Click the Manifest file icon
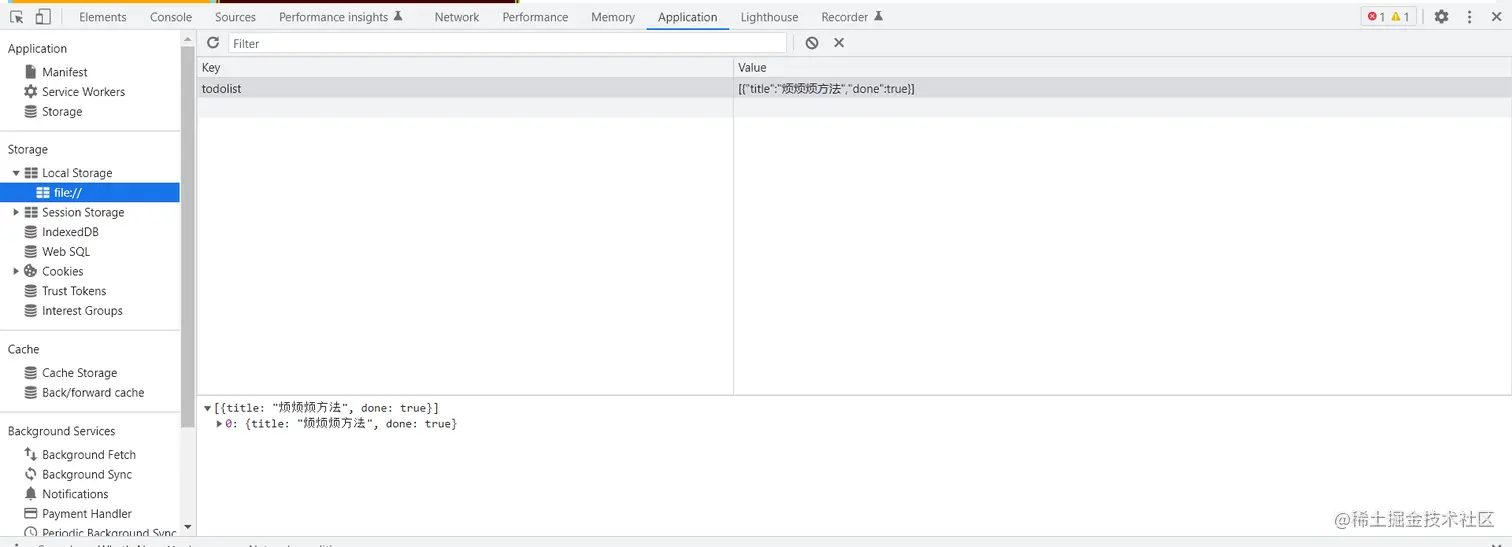Viewport: 1512px width, 547px height. (31, 72)
